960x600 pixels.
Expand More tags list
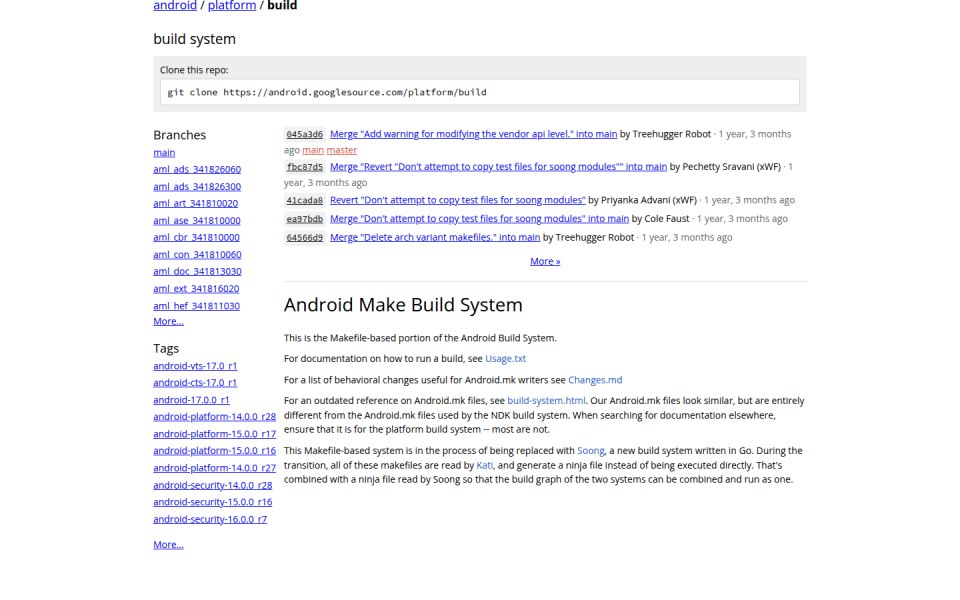click(168, 545)
